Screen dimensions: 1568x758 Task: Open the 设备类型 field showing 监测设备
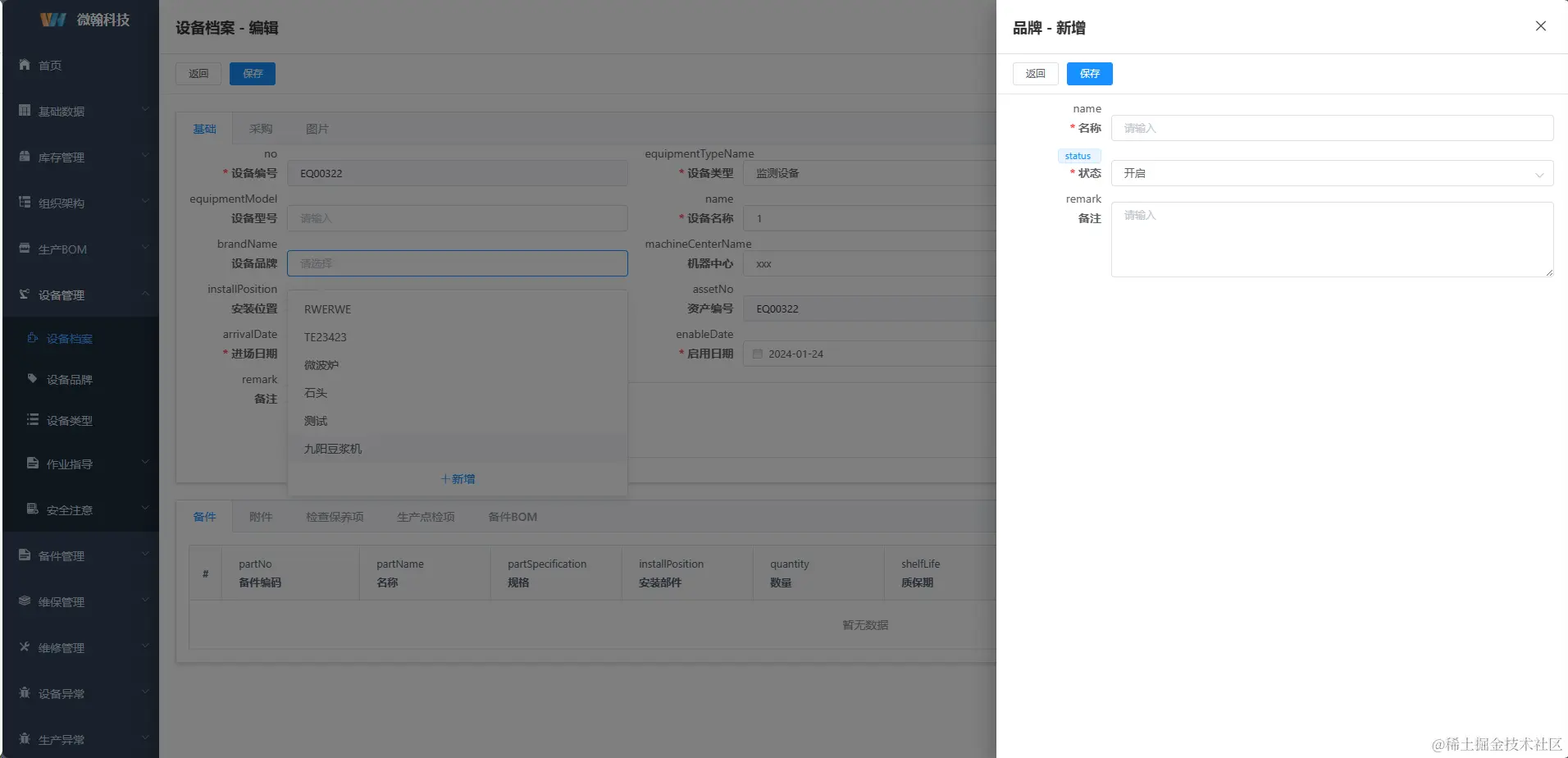(x=869, y=173)
